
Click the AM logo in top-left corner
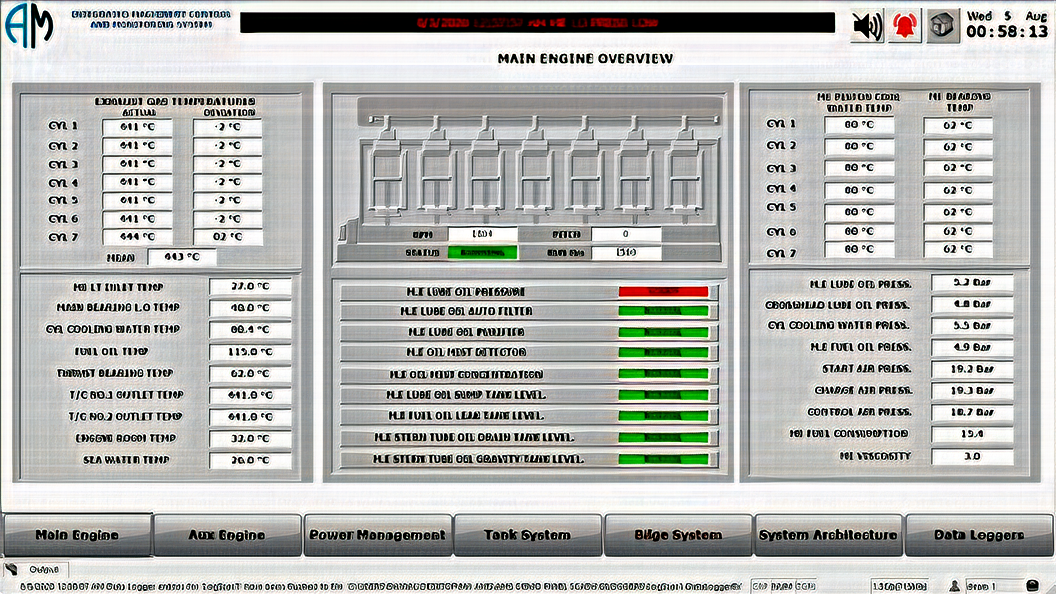tap(29, 27)
